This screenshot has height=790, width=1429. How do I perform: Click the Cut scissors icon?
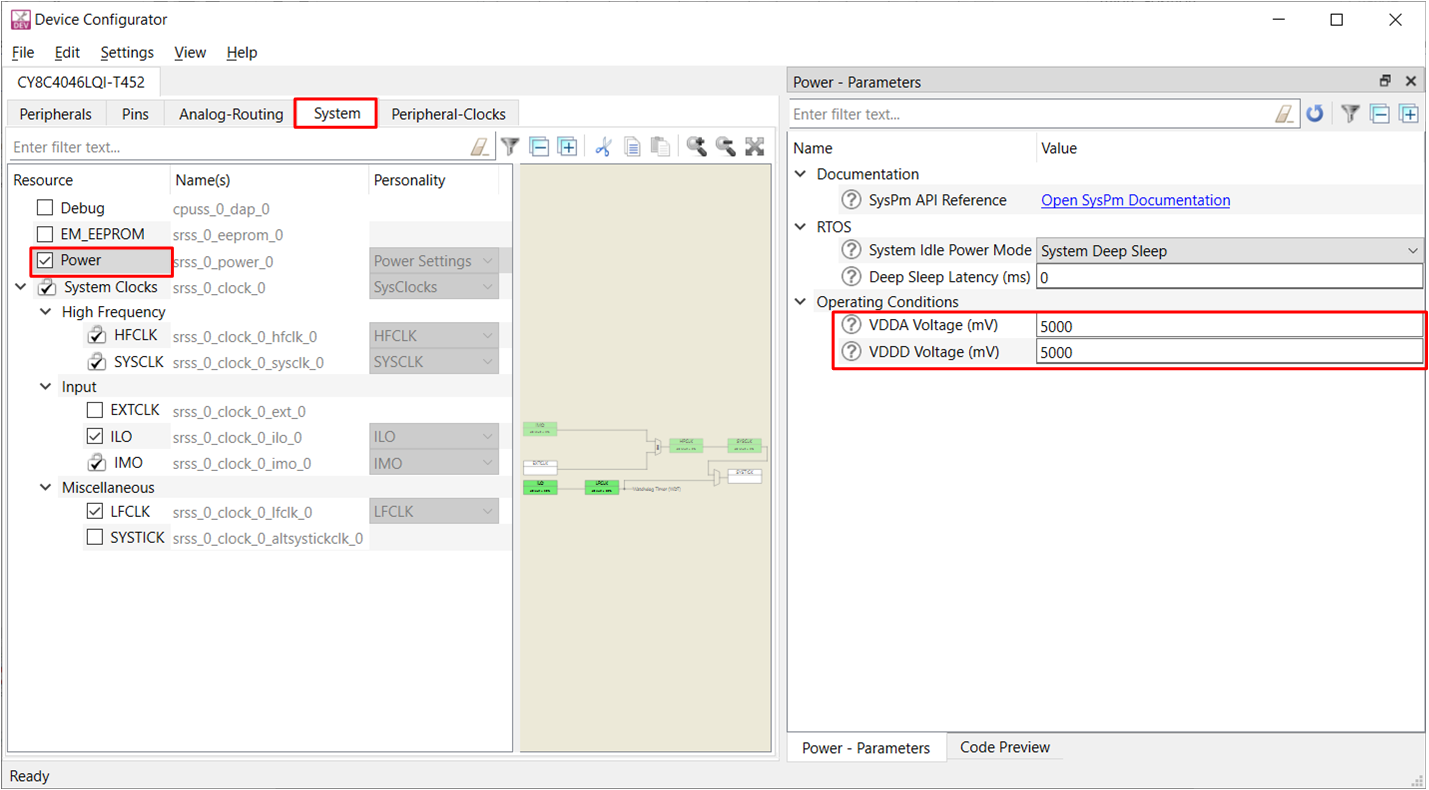click(603, 147)
